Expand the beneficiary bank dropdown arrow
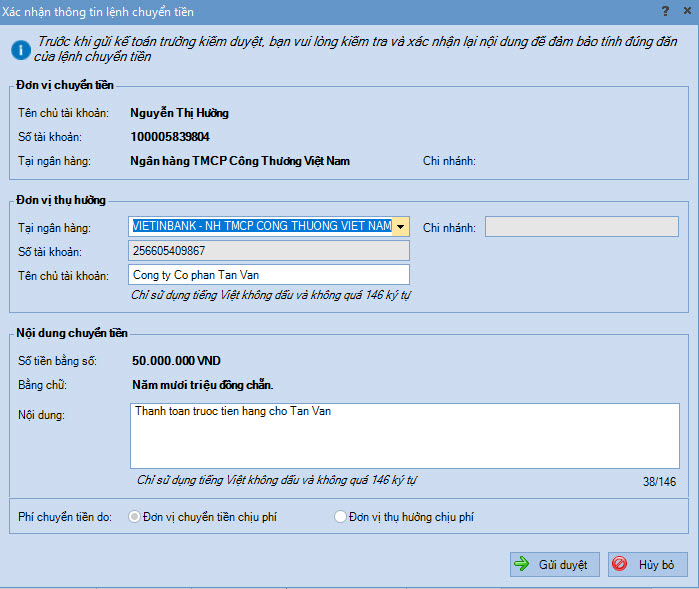The height and width of the screenshot is (589, 699). coord(401,227)
